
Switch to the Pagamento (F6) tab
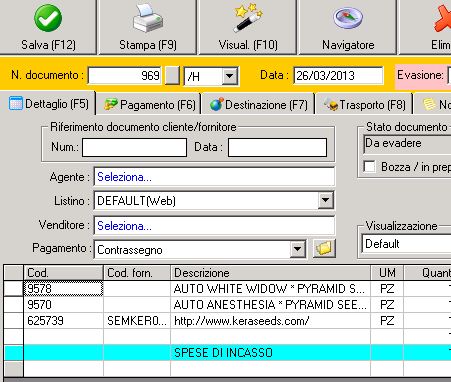[x=150, y=105]
